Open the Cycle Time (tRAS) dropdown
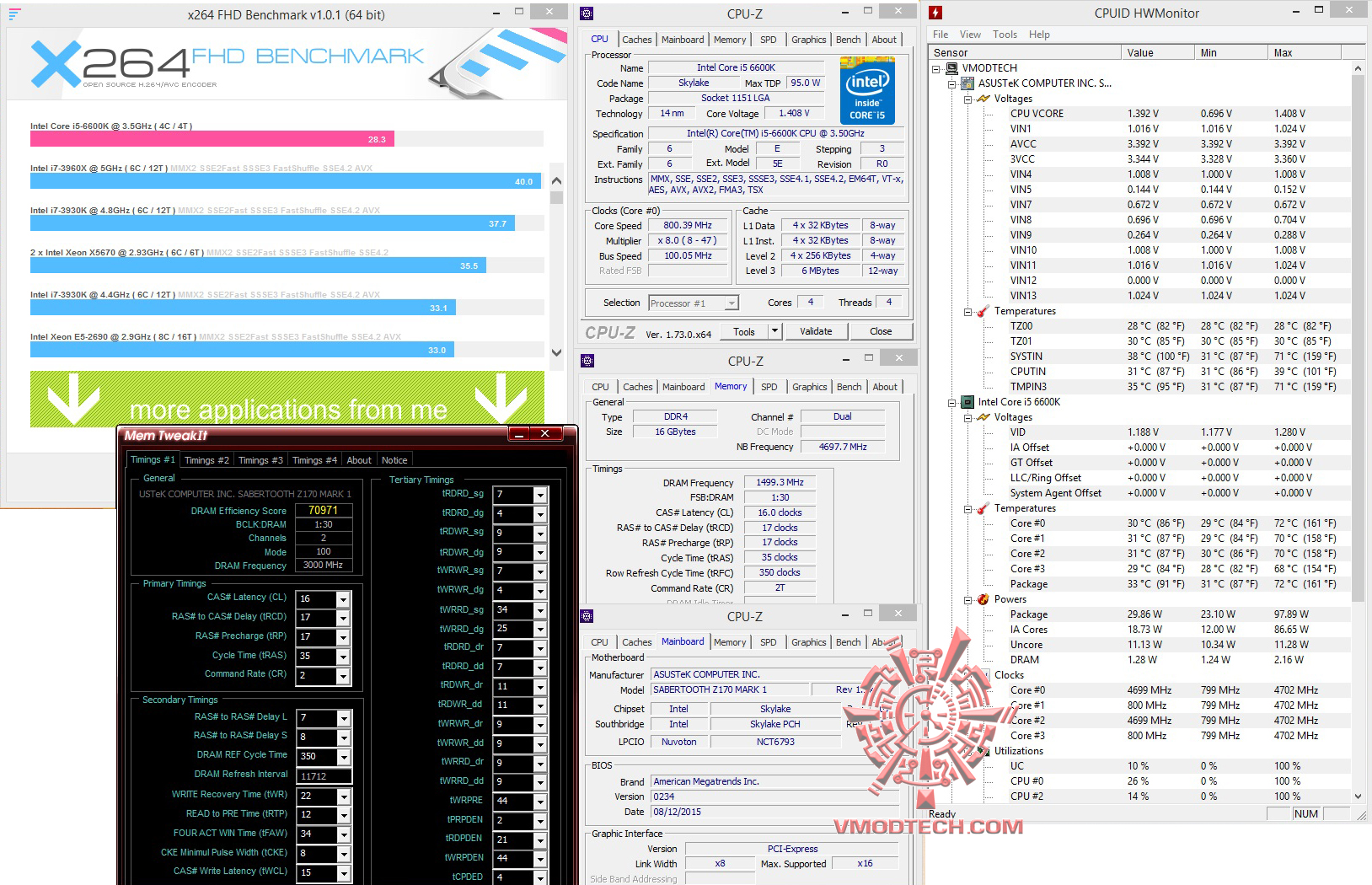Viewport: 1372px width, 885px height. (x=343, y=657)
